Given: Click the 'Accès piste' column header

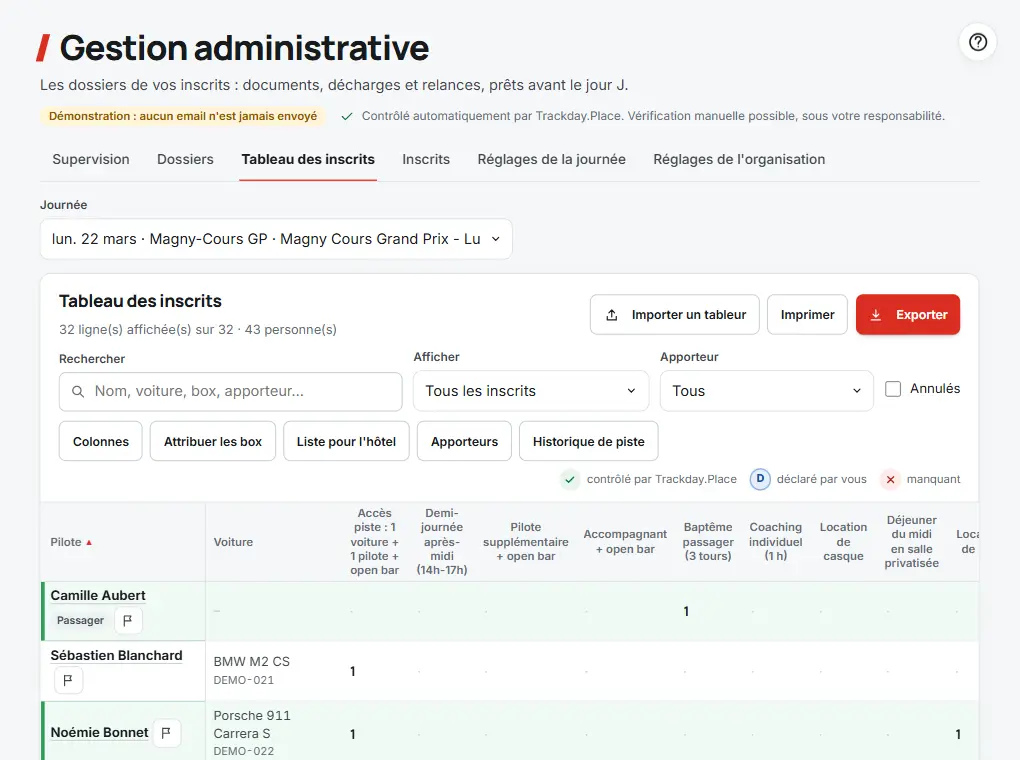Looking at the screenshot, I should pyautogui.click(x=375, y=542).
